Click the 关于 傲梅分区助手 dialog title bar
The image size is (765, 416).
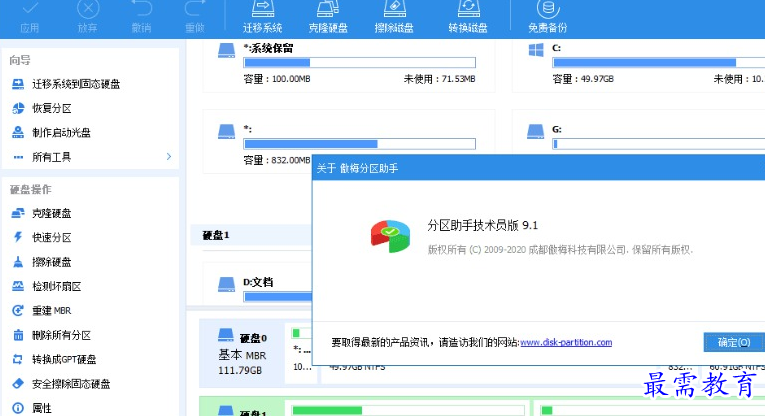click(539, 168)
